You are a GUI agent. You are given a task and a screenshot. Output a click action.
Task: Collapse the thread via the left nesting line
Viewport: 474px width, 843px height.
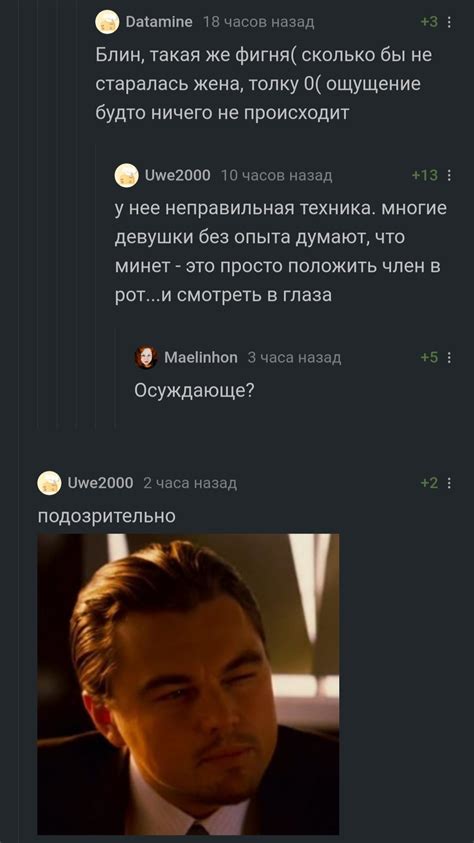(39, 215)
